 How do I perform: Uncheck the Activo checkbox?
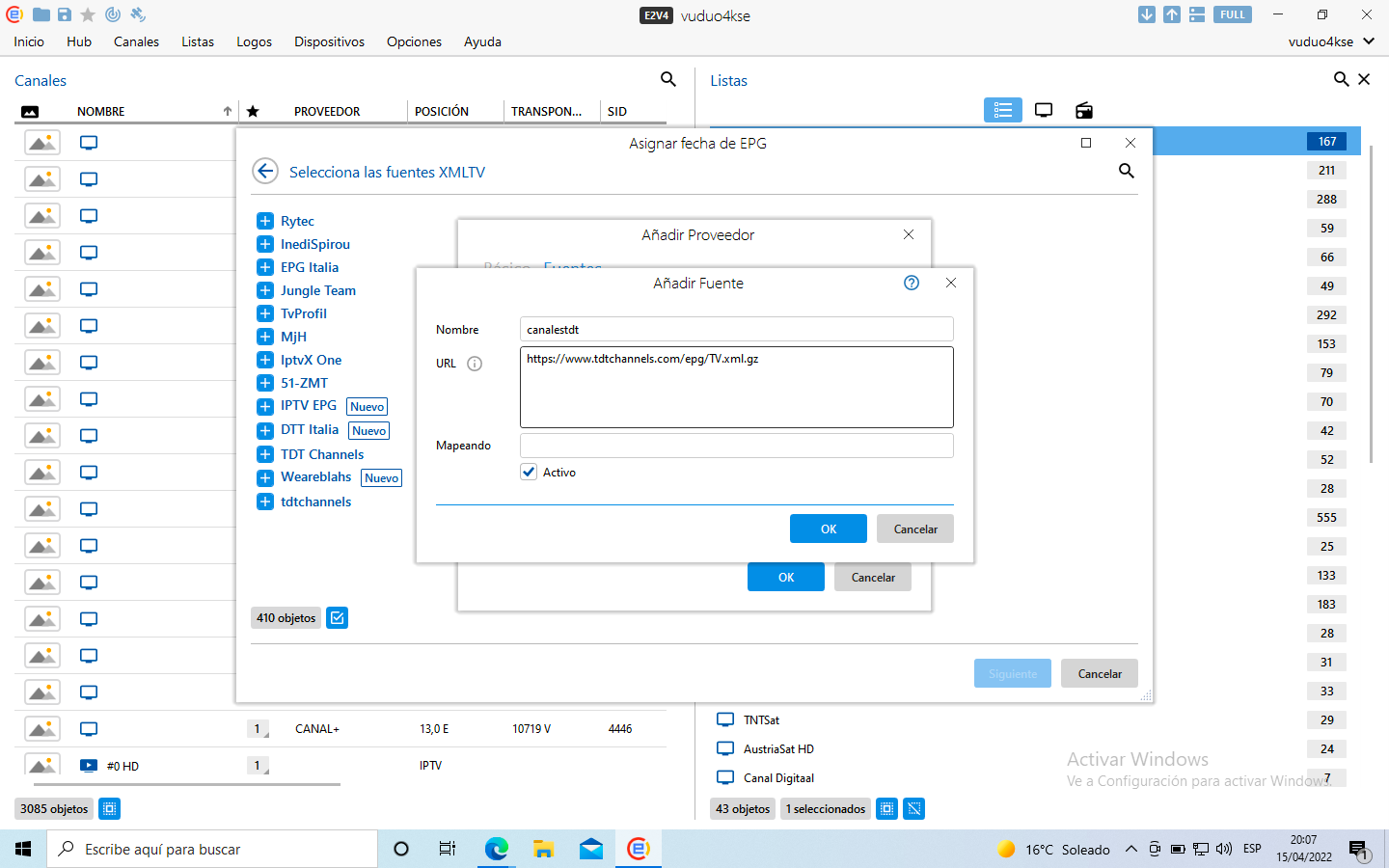pyautogui.click(x=529, y=472)
